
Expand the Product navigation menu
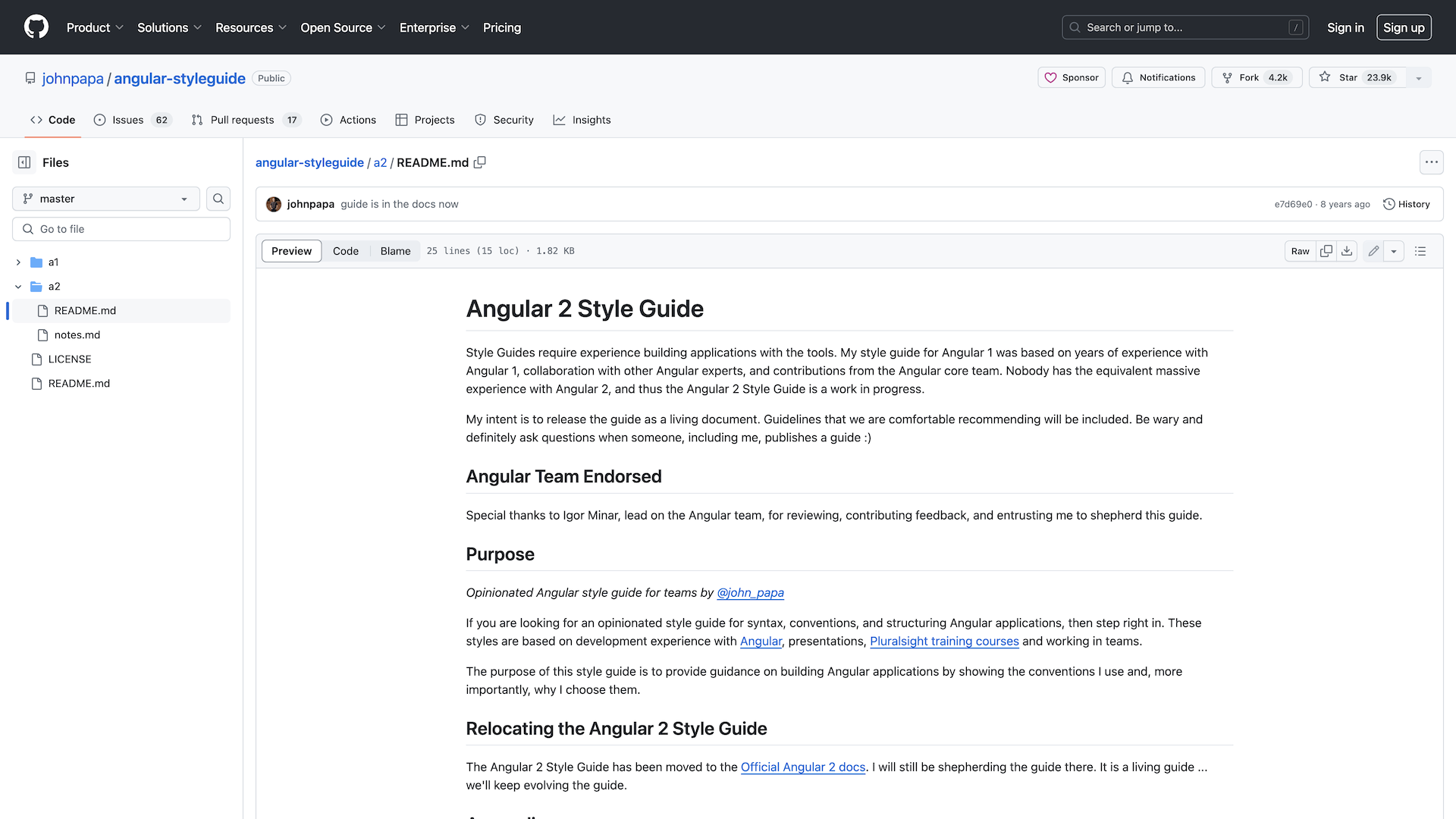click(x=95, y=27)
